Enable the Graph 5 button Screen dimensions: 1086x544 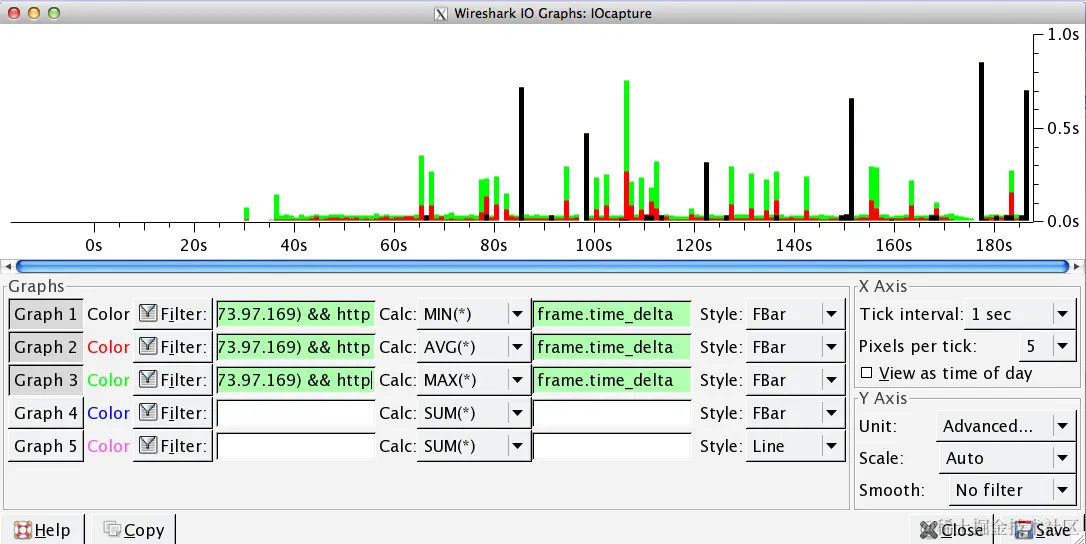(x=46, y=446)
